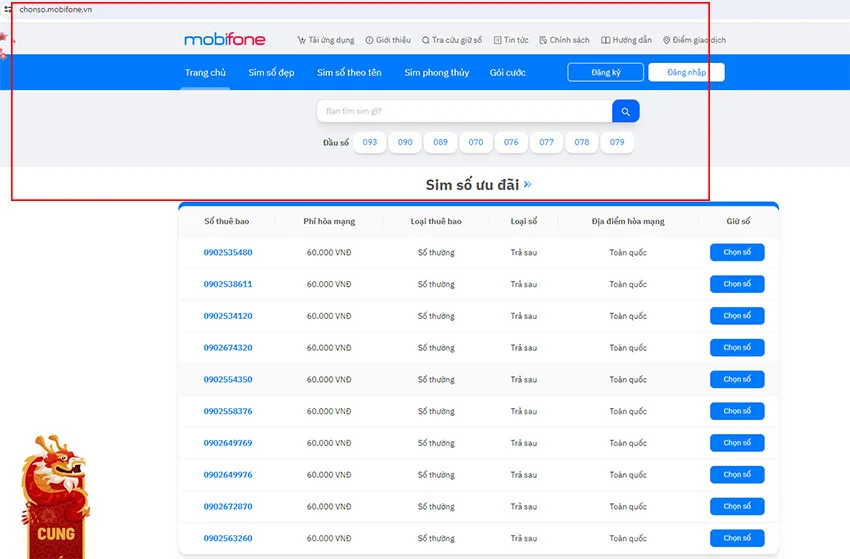This screenshot has height=559, width=850.
Task: Click Chọn số for 0902534120
Action: point(737,316)
